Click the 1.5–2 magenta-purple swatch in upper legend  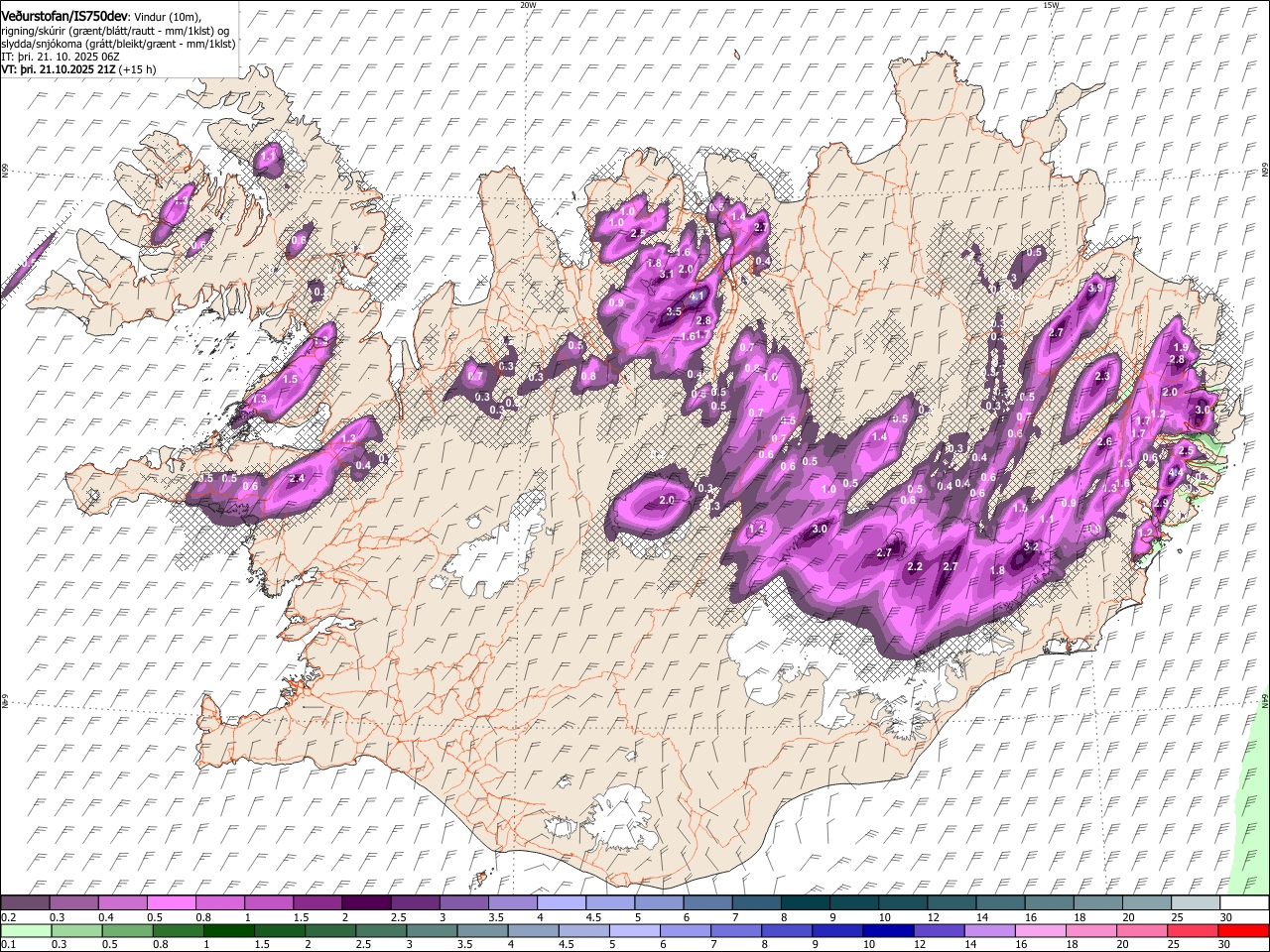(x=317, y=903)
